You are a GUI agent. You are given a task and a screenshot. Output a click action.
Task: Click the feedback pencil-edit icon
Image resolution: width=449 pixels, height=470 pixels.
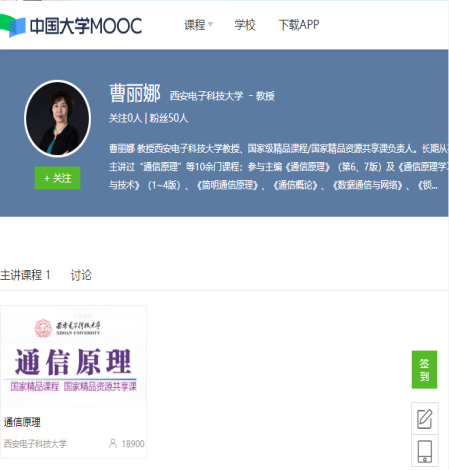click(x=425, y=419)
